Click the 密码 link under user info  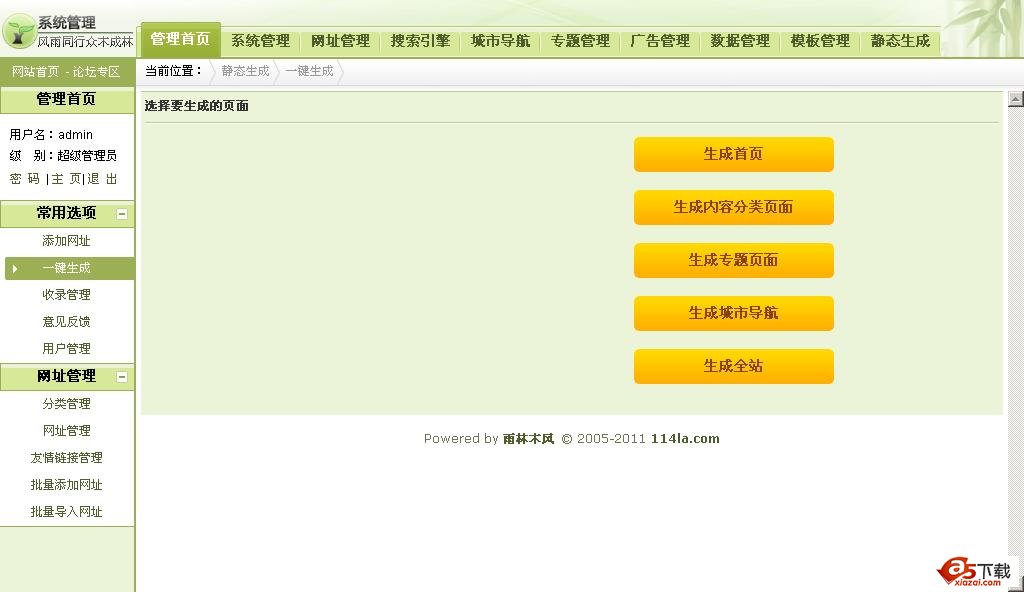25,179
